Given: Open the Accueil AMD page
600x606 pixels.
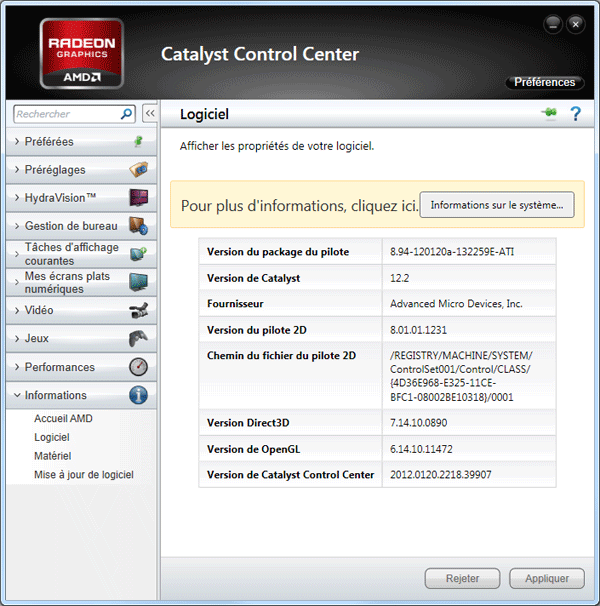Looking at the screenshot, I should click(x=63, y=419).
